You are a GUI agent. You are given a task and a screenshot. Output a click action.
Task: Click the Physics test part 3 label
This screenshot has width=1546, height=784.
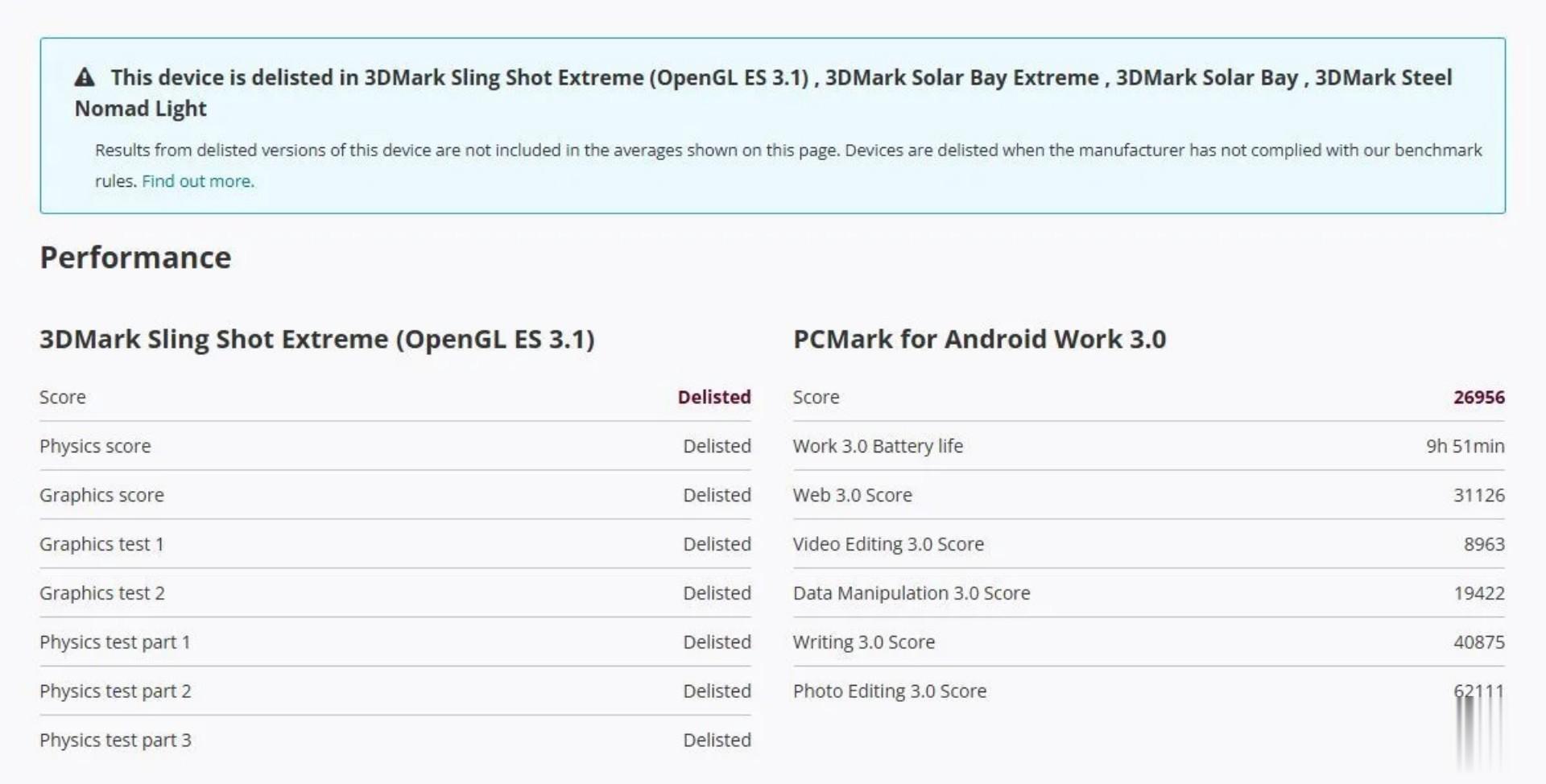pyautogui.click(x=115, y=741)
